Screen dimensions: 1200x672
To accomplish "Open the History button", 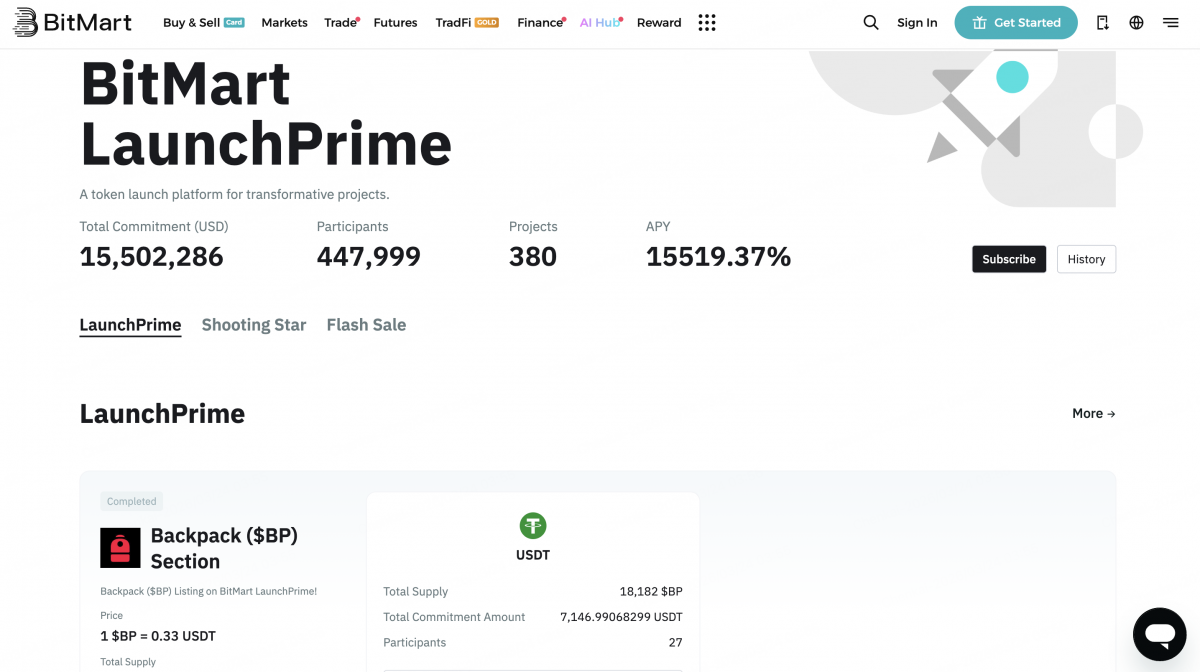I will coord(1086,259).
